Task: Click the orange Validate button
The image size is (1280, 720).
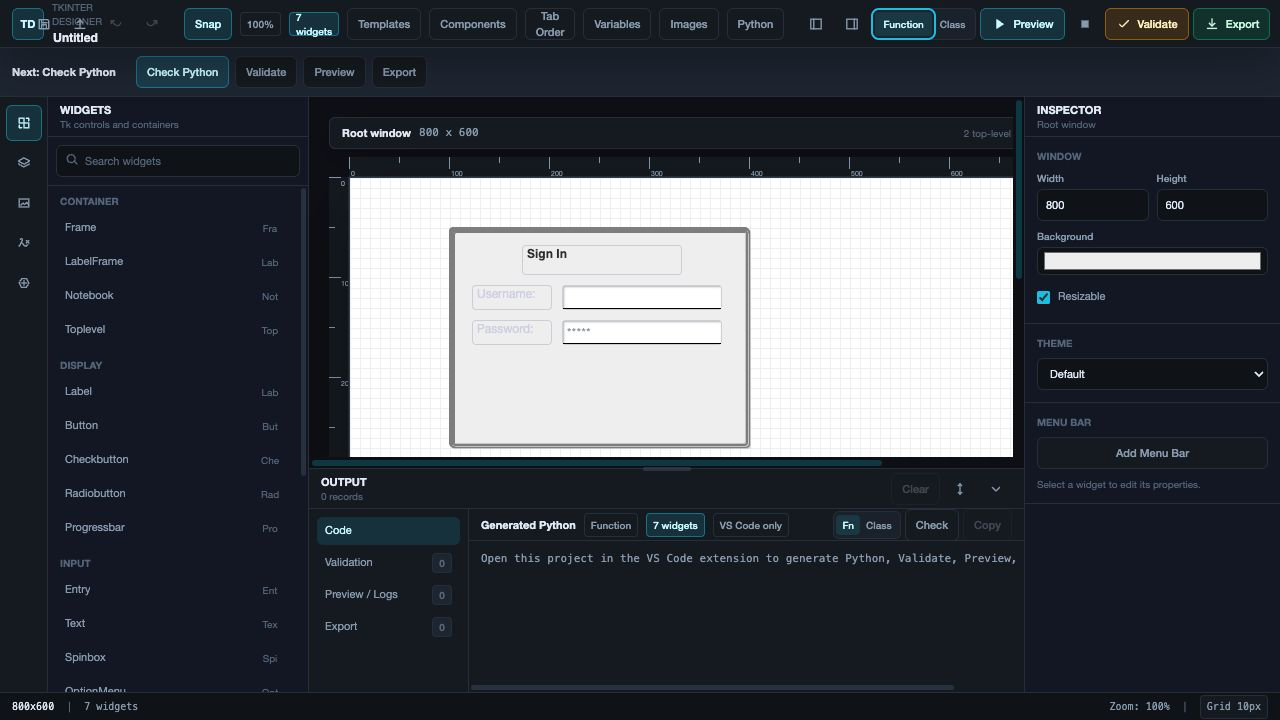Action: 1146,24
